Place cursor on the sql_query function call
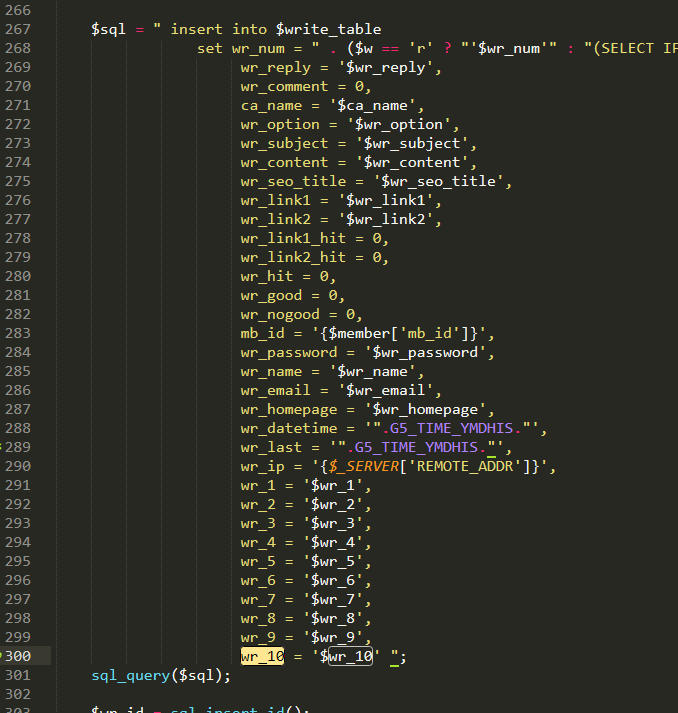 (x=130, y=675)
